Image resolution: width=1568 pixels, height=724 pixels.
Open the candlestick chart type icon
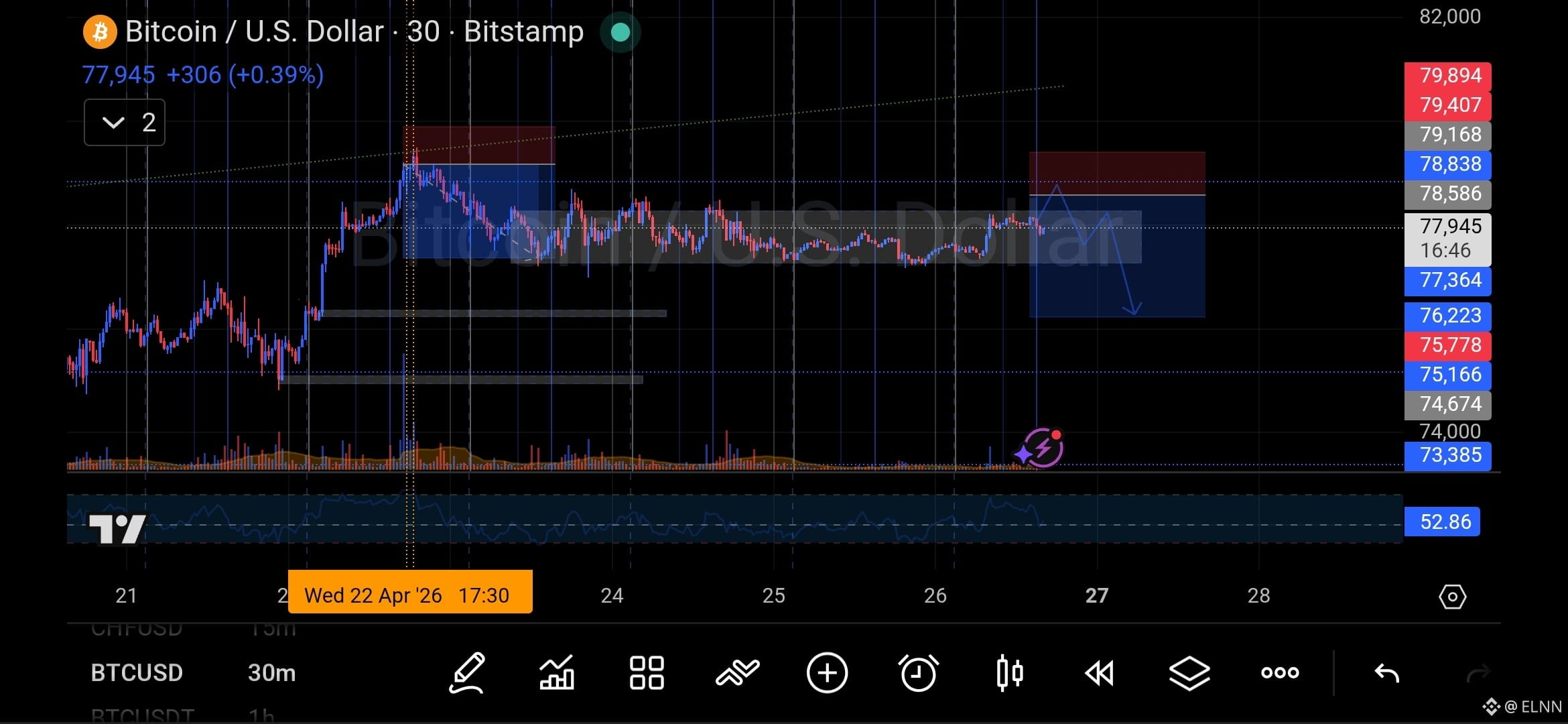[x=1009, y=672]
